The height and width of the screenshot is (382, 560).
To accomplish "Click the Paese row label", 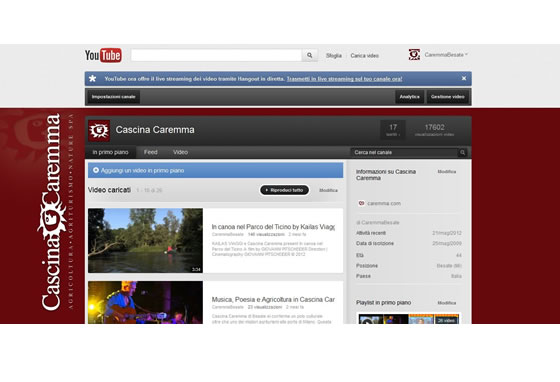I will pos(363,276).
